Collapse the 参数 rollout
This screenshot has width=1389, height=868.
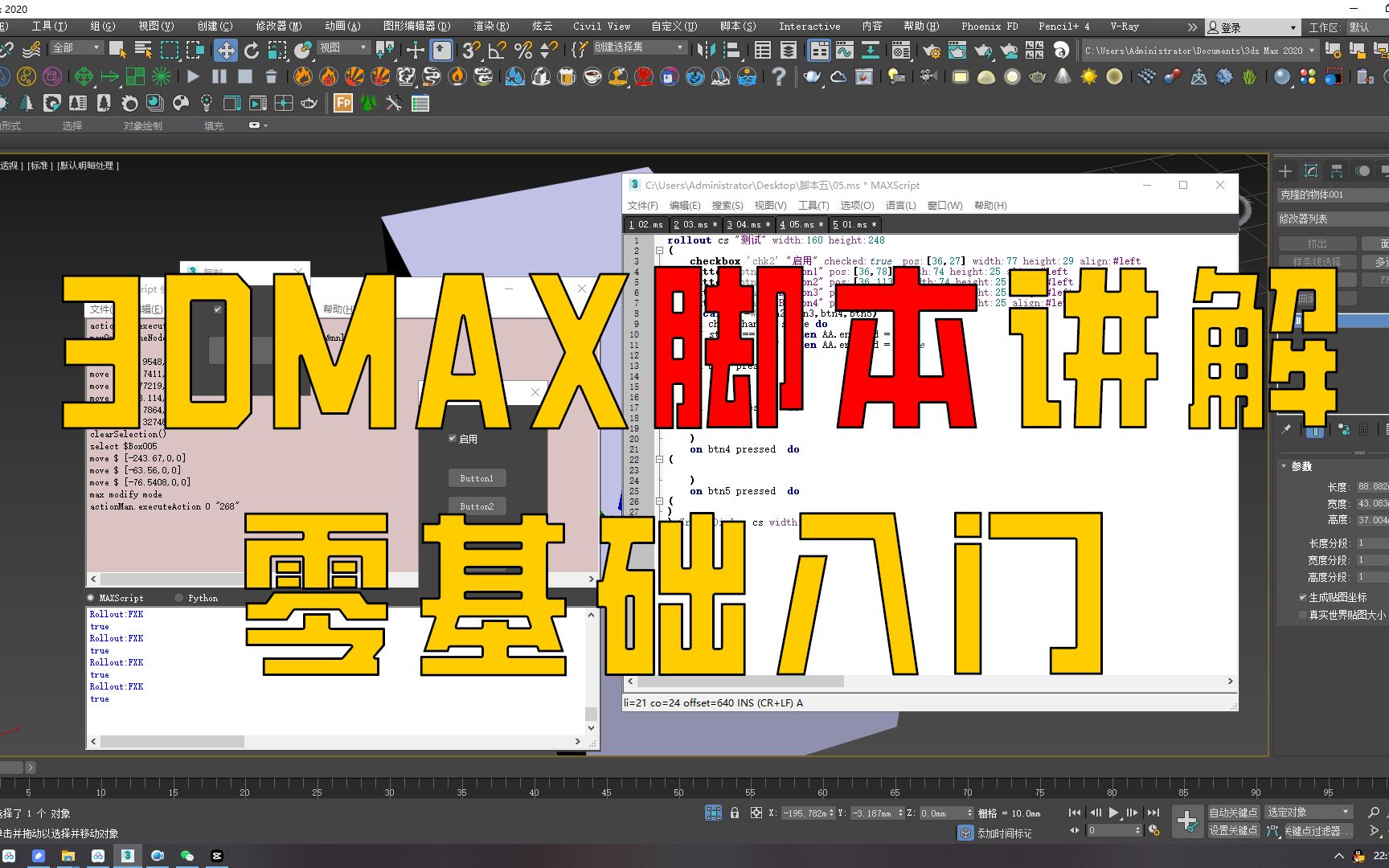coord(1284,465)
